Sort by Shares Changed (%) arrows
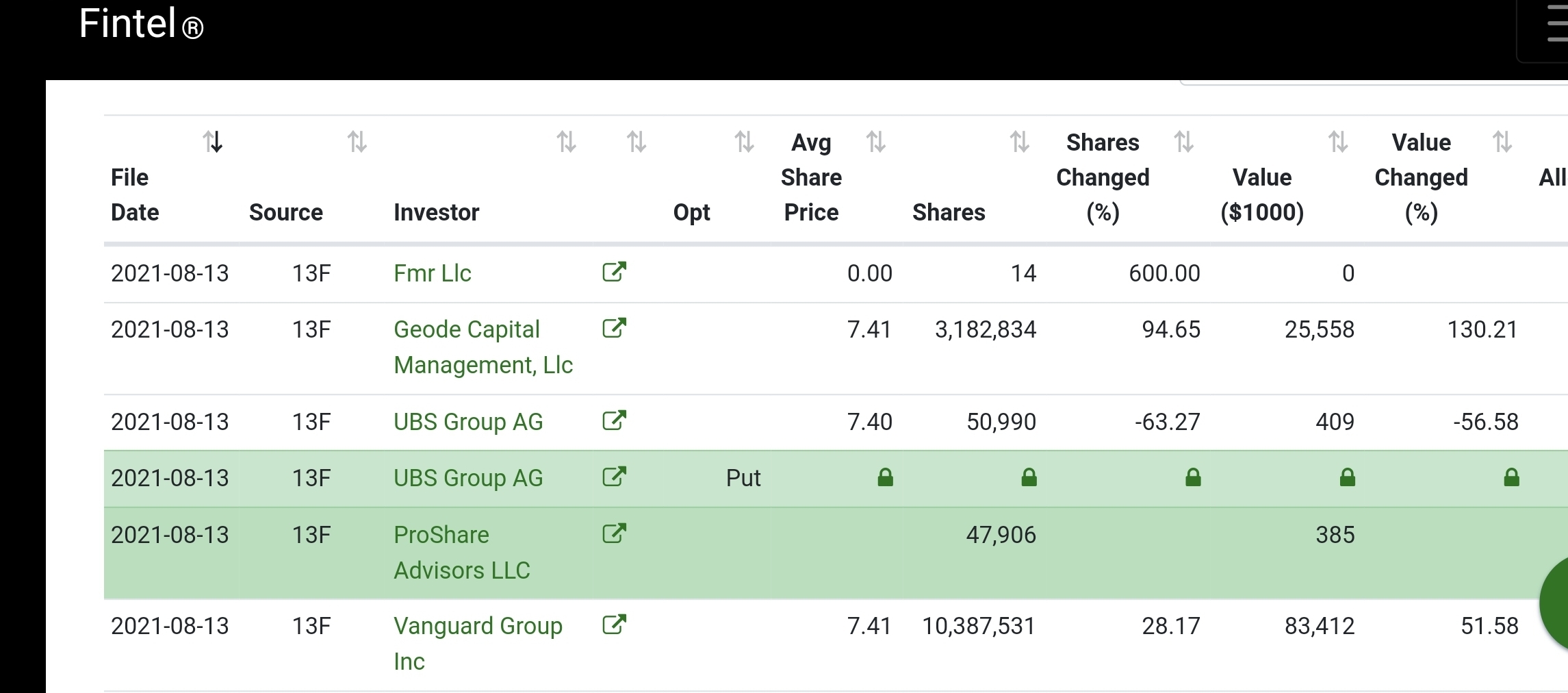 [x=1183, y=142]
